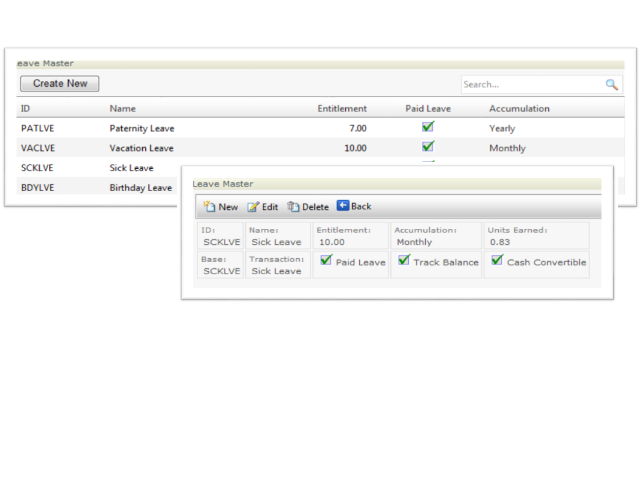Sort by the Accumulation column header

tap(519, 108)
